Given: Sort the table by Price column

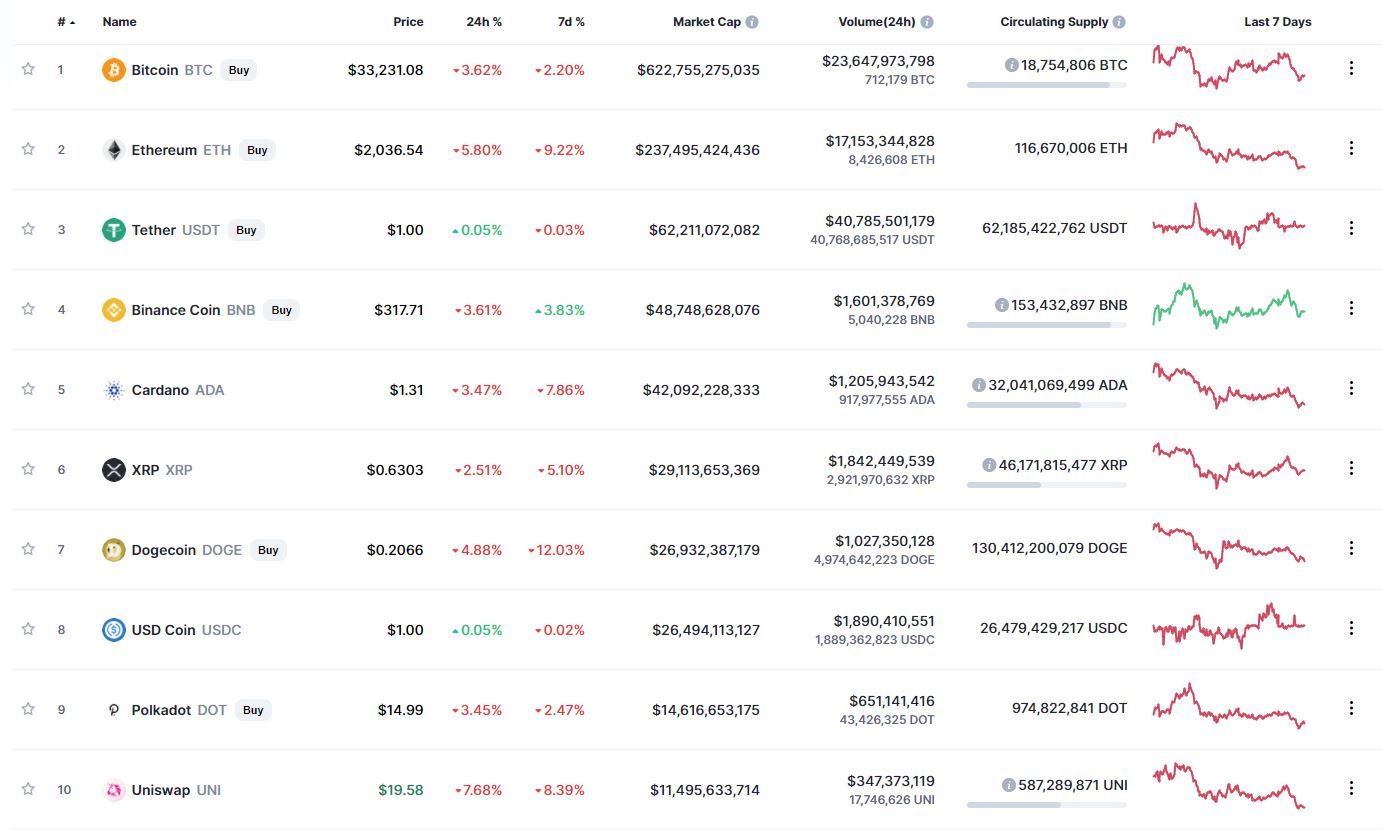Looking at the screenshot, I should pos(408,22).
